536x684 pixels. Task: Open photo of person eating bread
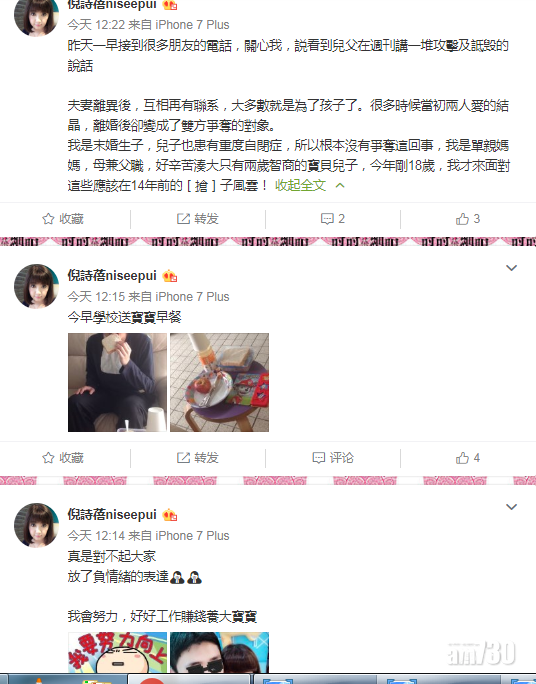[117, 383]
